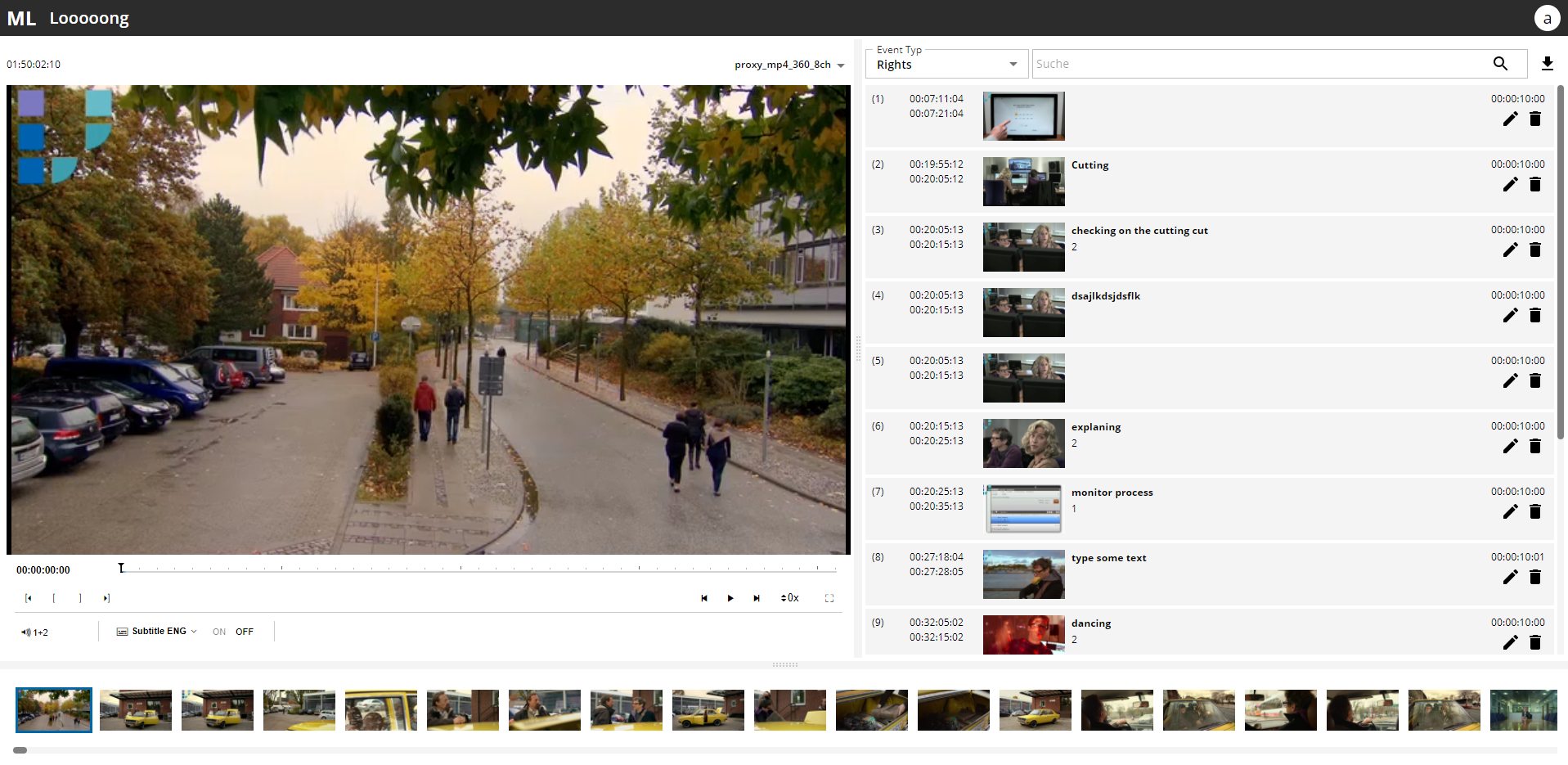Click the video timeline playhead marker
The height and width of the screenshot is (765, 1568).
pos(121,568)
